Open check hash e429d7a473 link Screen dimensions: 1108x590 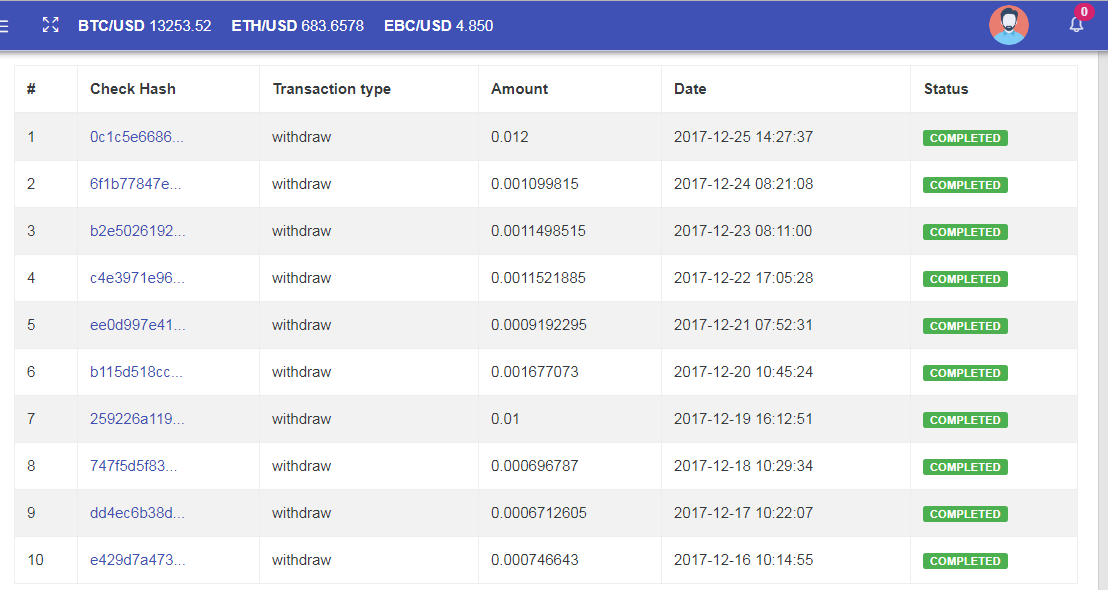coord(137,560)
